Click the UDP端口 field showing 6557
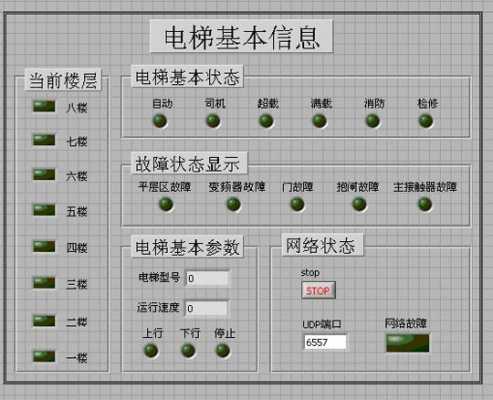The width and height of the screenshot is (493, 400). tap(325, 342)
